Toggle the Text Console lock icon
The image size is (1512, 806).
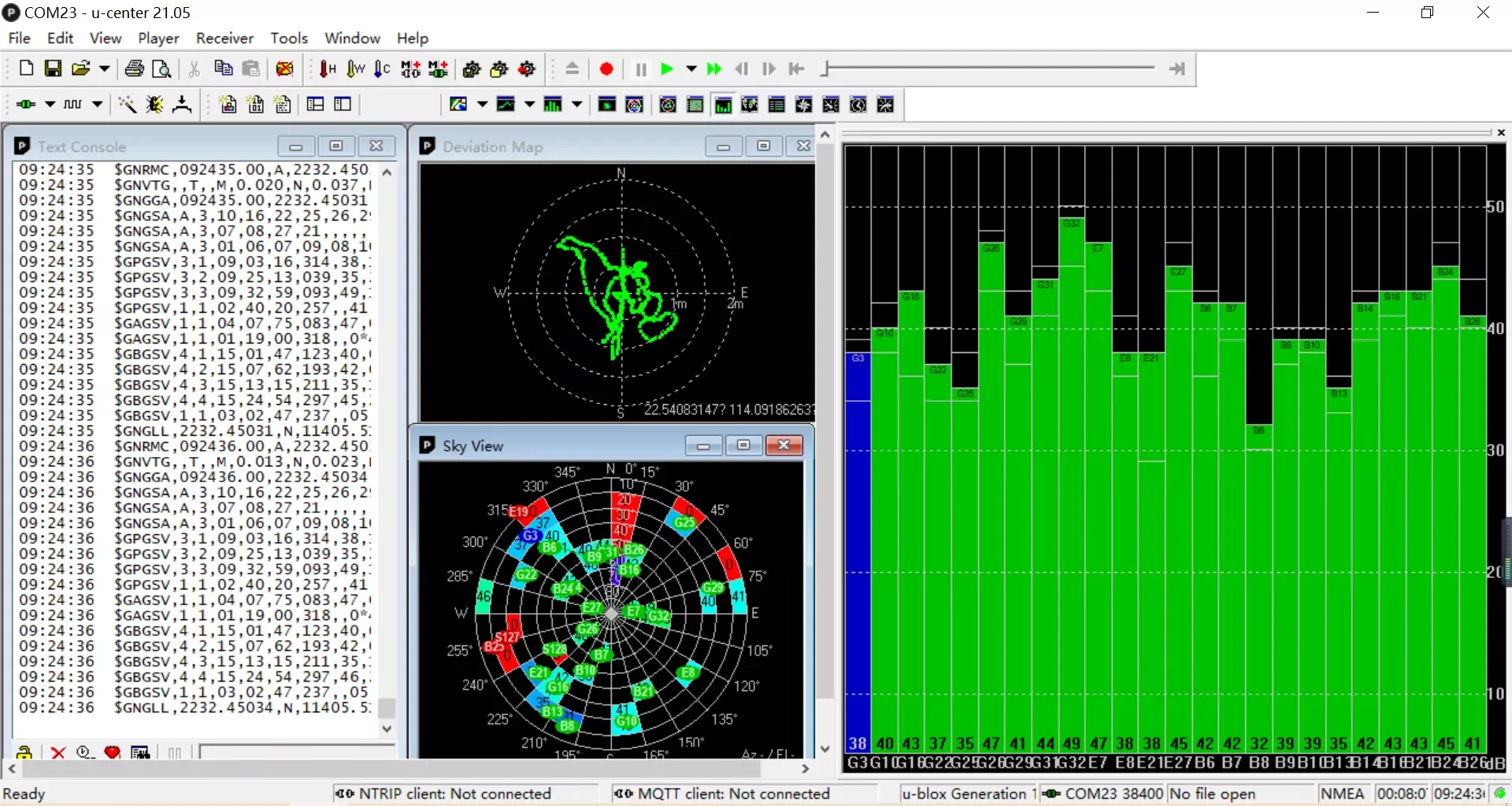(x=24, y=752)
